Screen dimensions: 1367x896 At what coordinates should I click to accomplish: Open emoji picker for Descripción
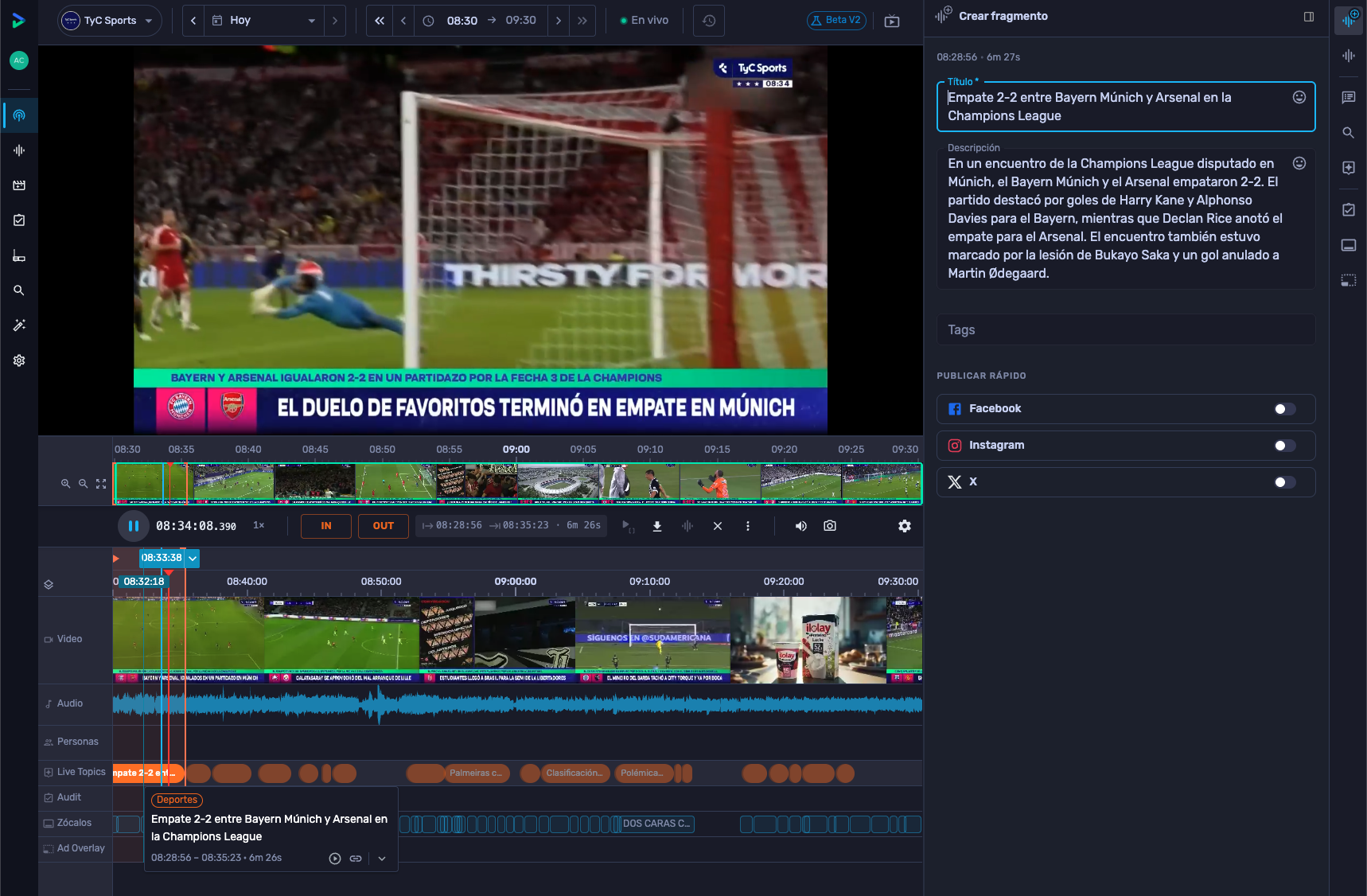coord(1299,163)
